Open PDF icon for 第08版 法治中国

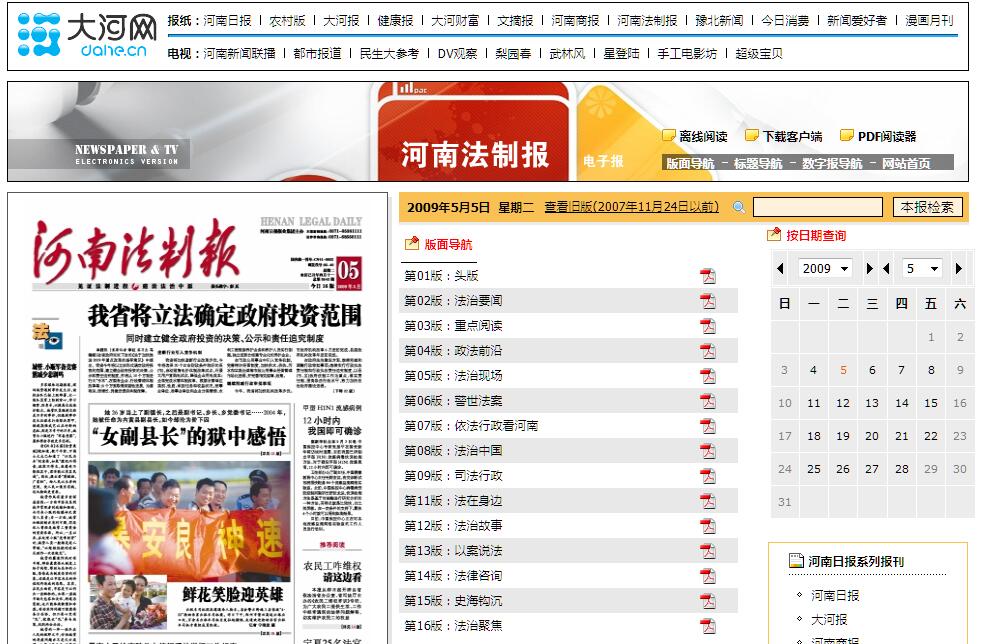708,451
